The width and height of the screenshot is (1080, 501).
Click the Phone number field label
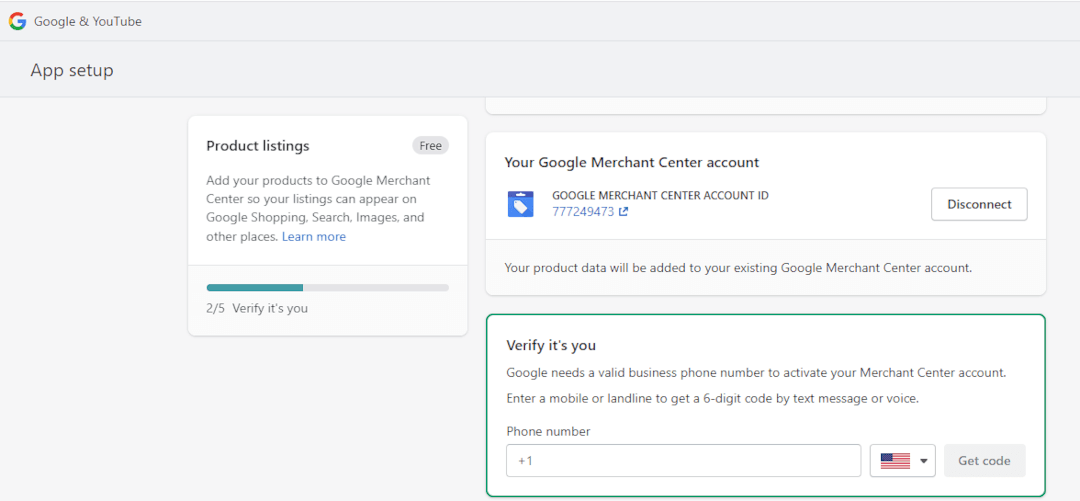[x=548, y=432]
